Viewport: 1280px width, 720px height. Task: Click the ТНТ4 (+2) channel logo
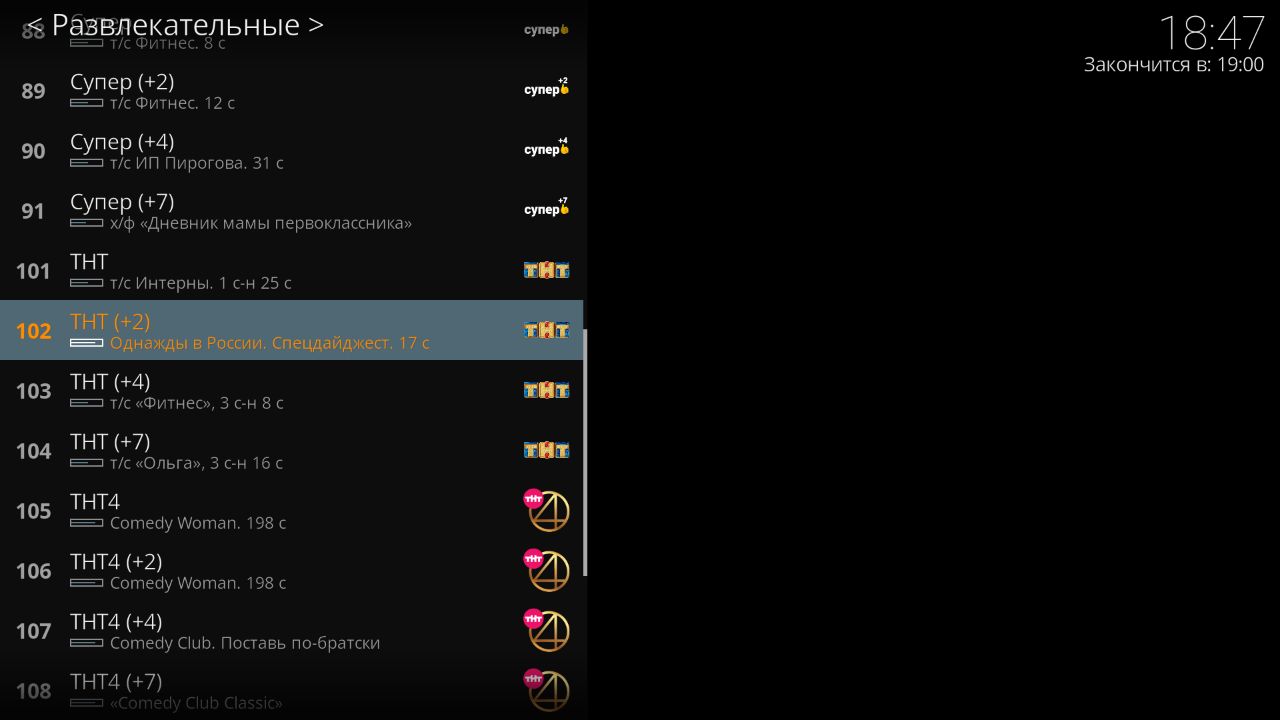click(546, 571)
